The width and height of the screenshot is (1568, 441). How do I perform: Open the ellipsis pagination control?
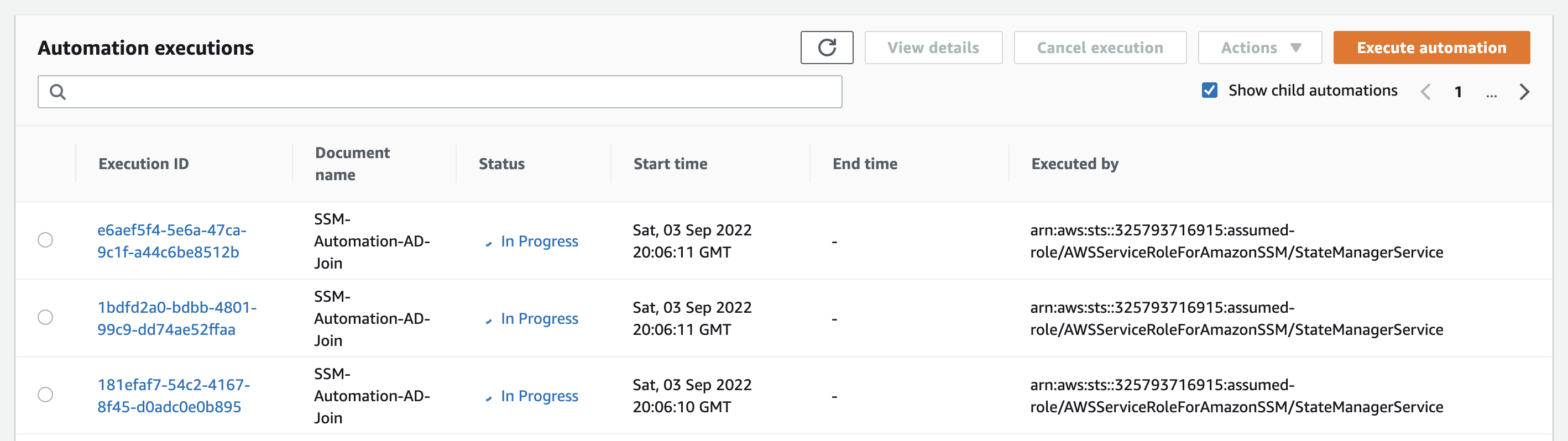(1492, 92)
